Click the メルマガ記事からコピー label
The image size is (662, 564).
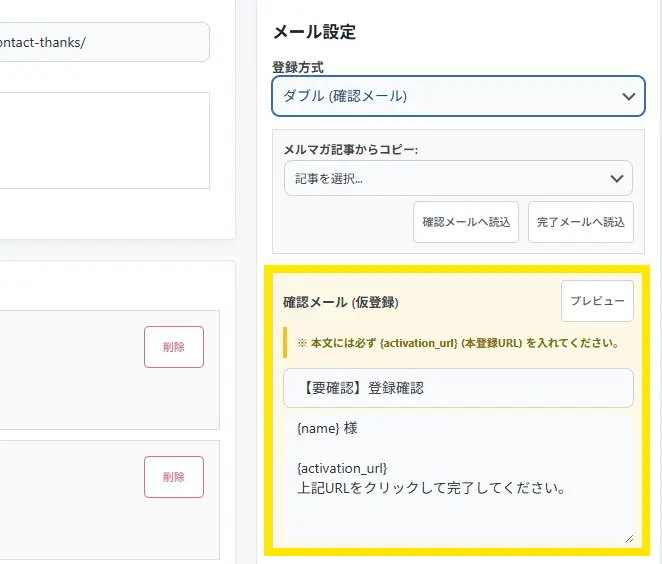350,149
